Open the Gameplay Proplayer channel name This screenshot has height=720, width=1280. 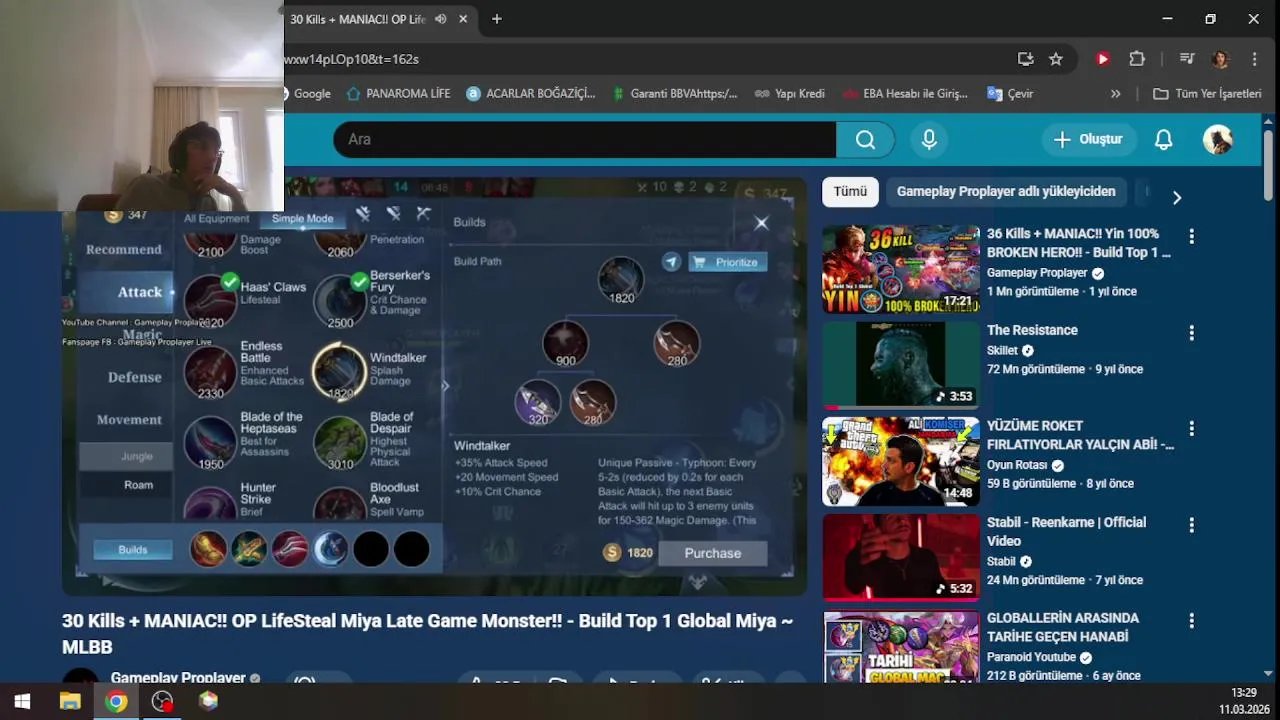click(x=178, y=677)
